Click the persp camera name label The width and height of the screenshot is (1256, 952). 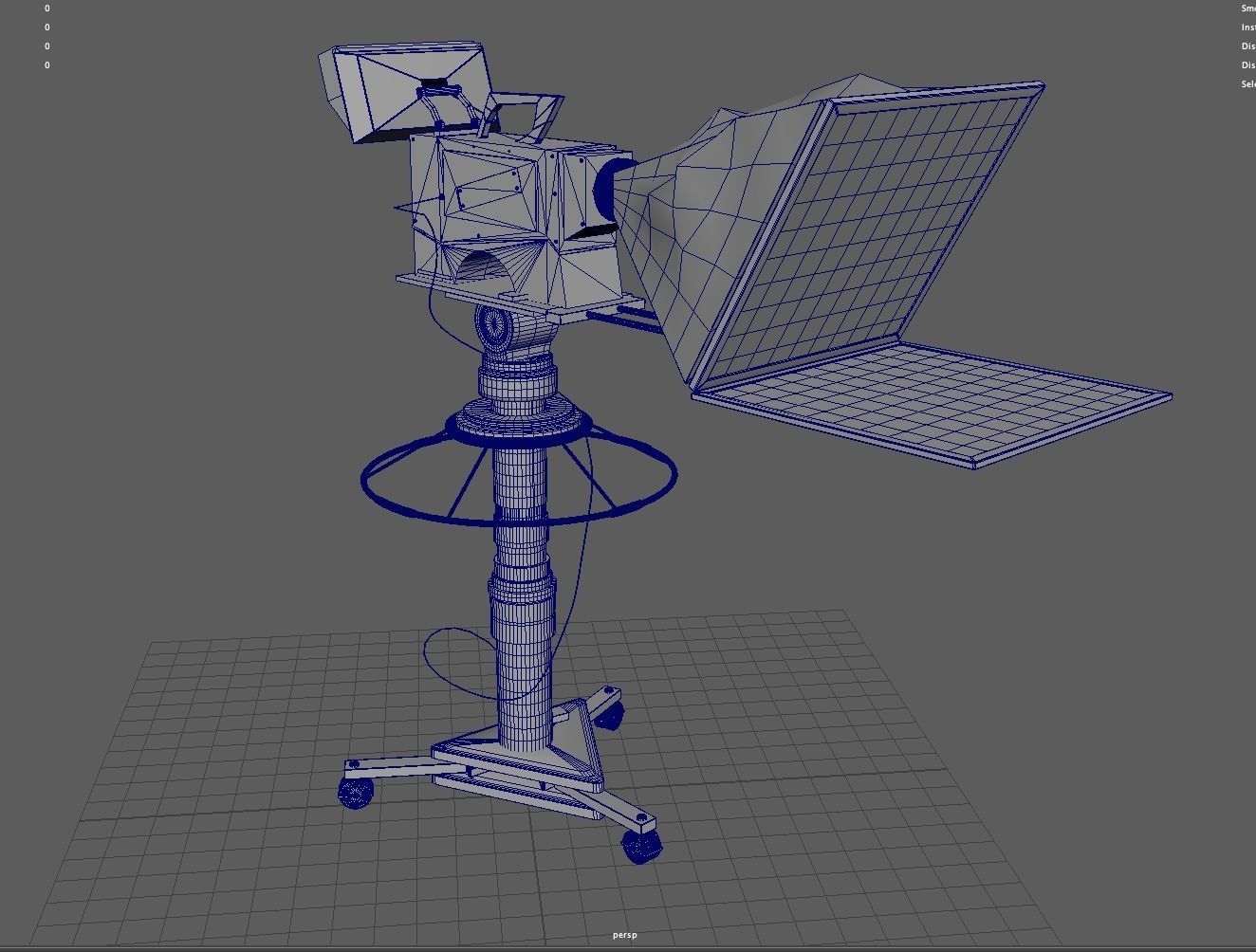pyautogui.click(x=625, y=935)
